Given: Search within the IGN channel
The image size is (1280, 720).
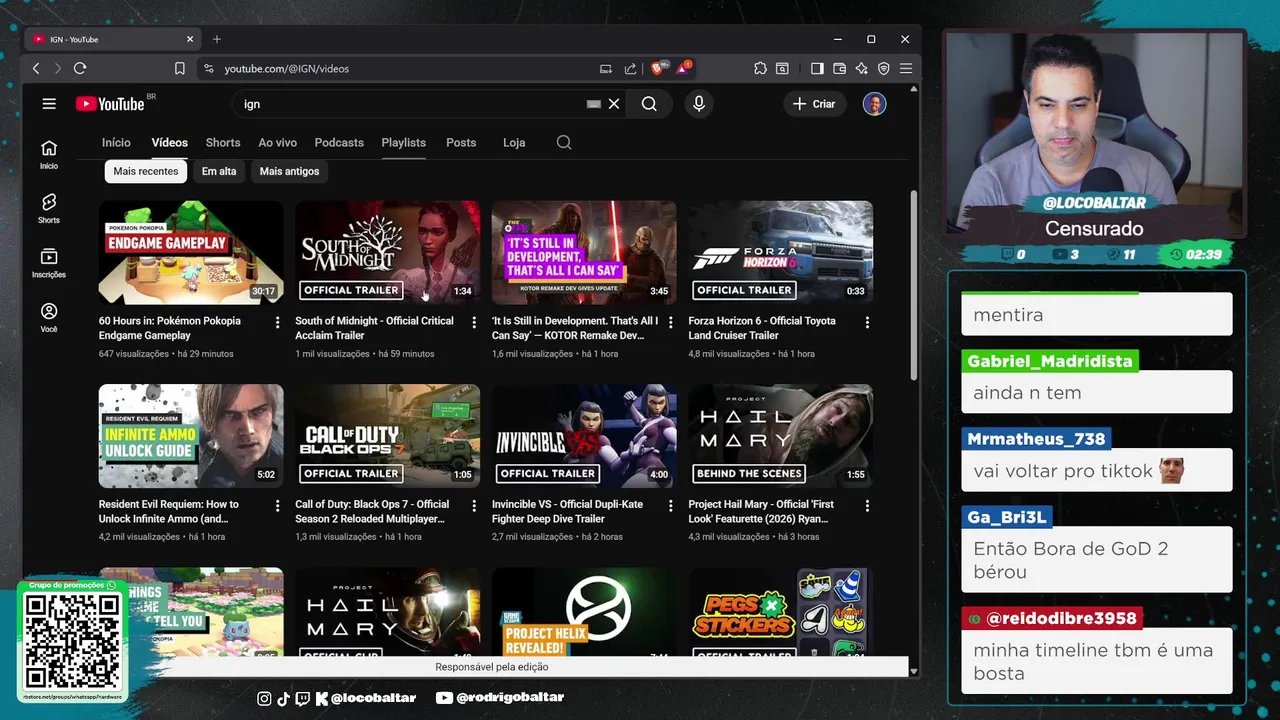Looking at the screenshot, I should (564, 142).
